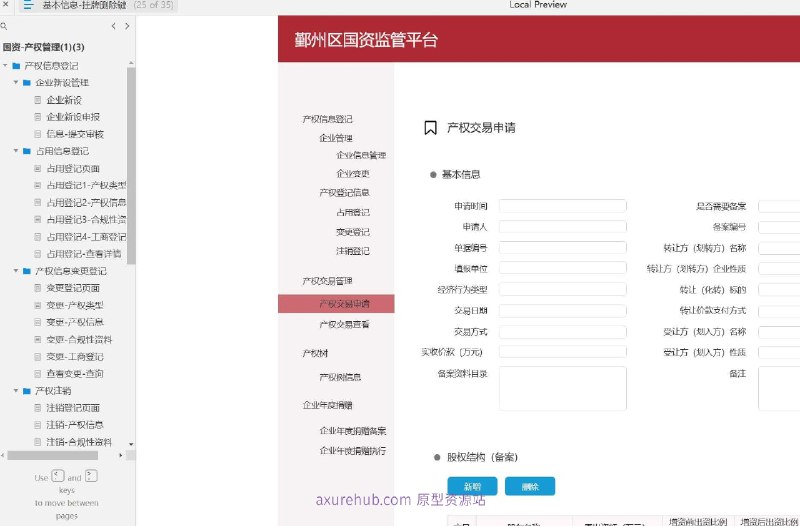Select 占用登记4-工商登记 page
This screenshot has height=526, width=800.
coord(86,237)
